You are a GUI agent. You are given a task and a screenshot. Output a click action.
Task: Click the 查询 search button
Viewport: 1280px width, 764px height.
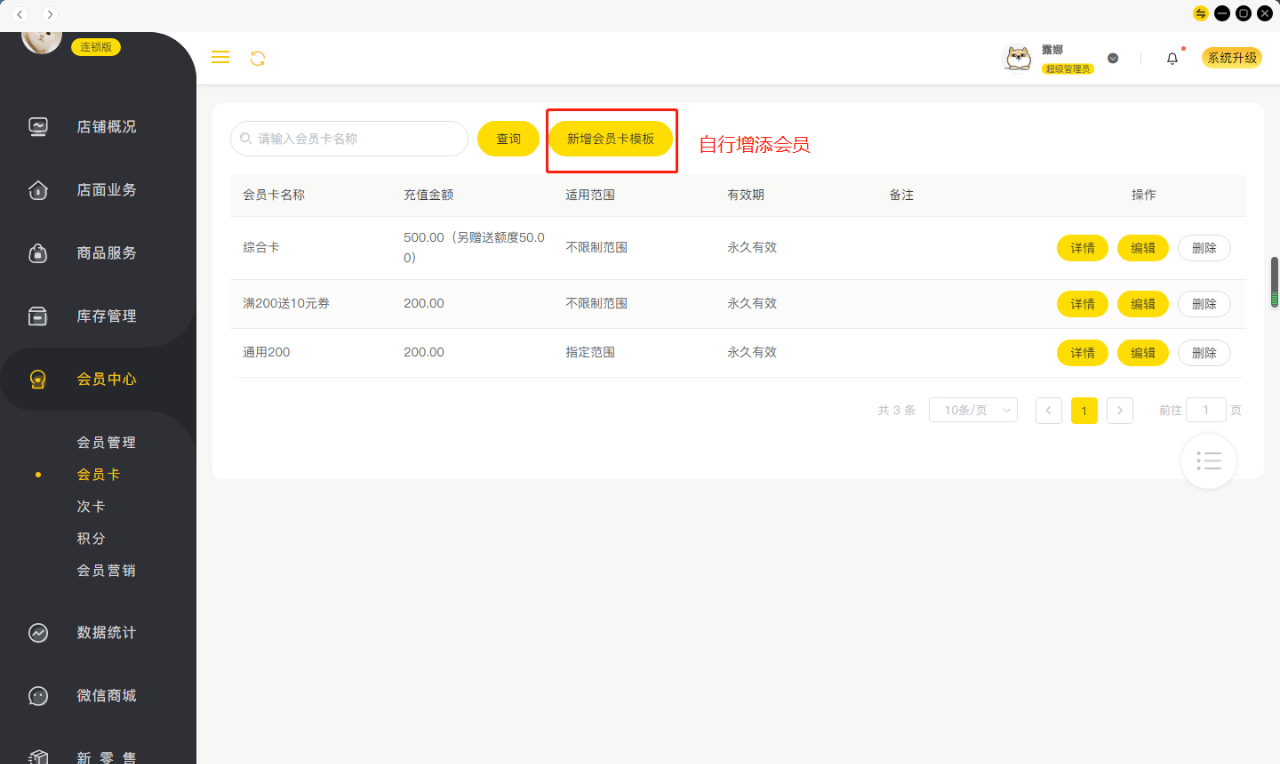pos(508,138)
